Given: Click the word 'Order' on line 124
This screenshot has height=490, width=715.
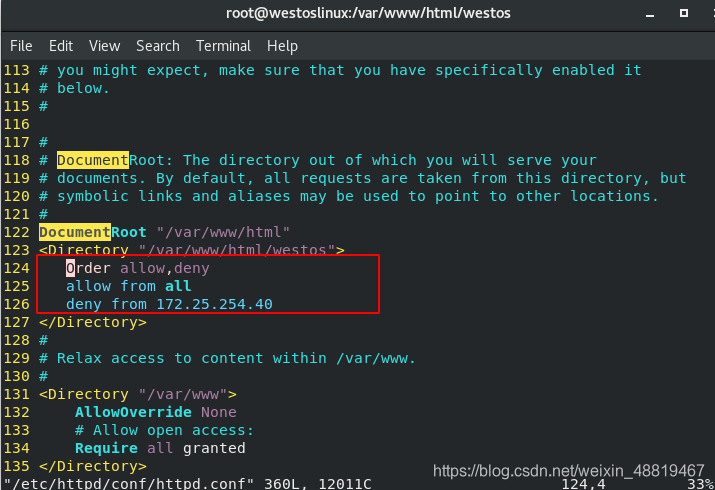Looking at the screenshot, I should tap(88, 268).
